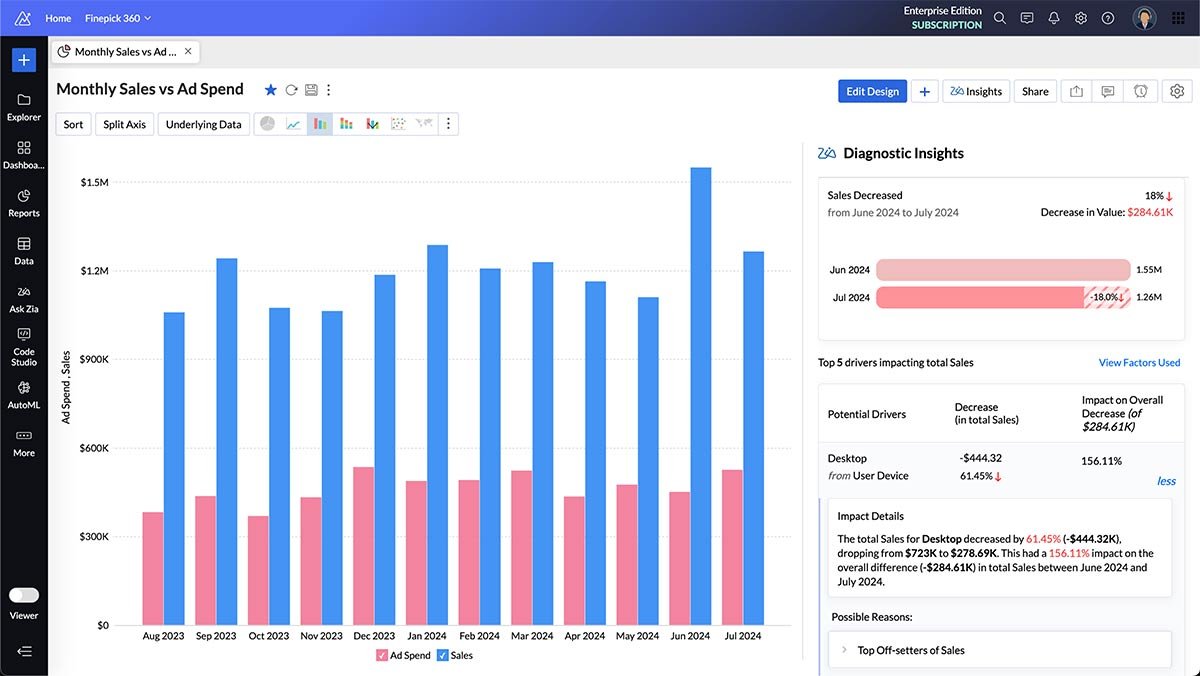The height and width of the screenshot is (676, 1200).
Task: Select the pie chart type icon
Action: coord(268,124)
